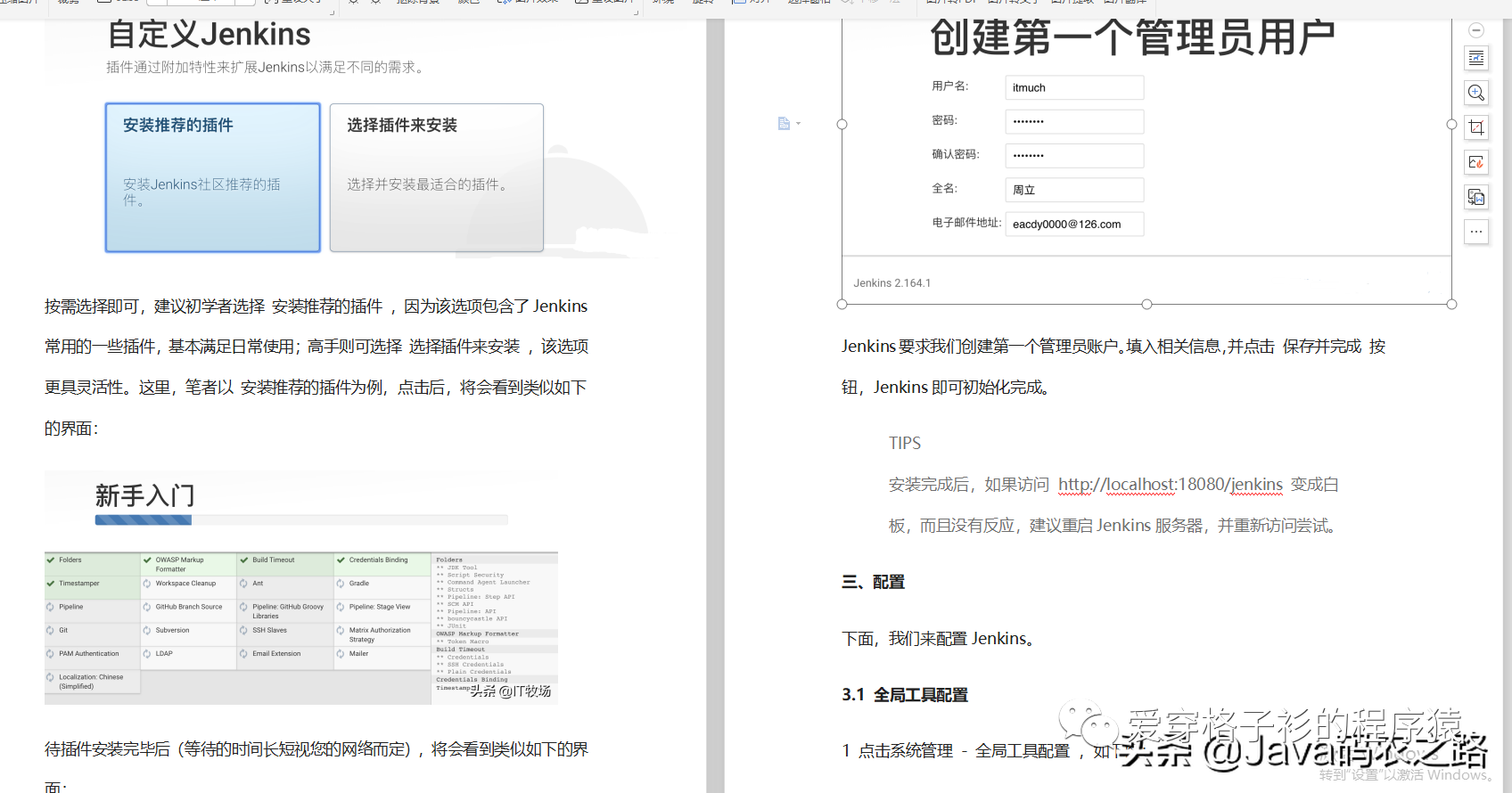Click the 'Subversion' plugin entry
The height and width of the screenshot is (793, 1512).
189,633
